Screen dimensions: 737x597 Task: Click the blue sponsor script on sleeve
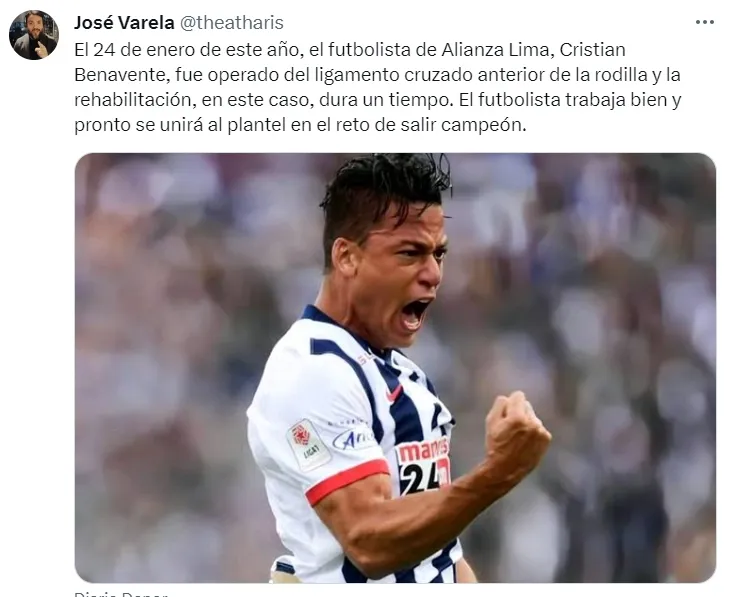pos(353,440)
